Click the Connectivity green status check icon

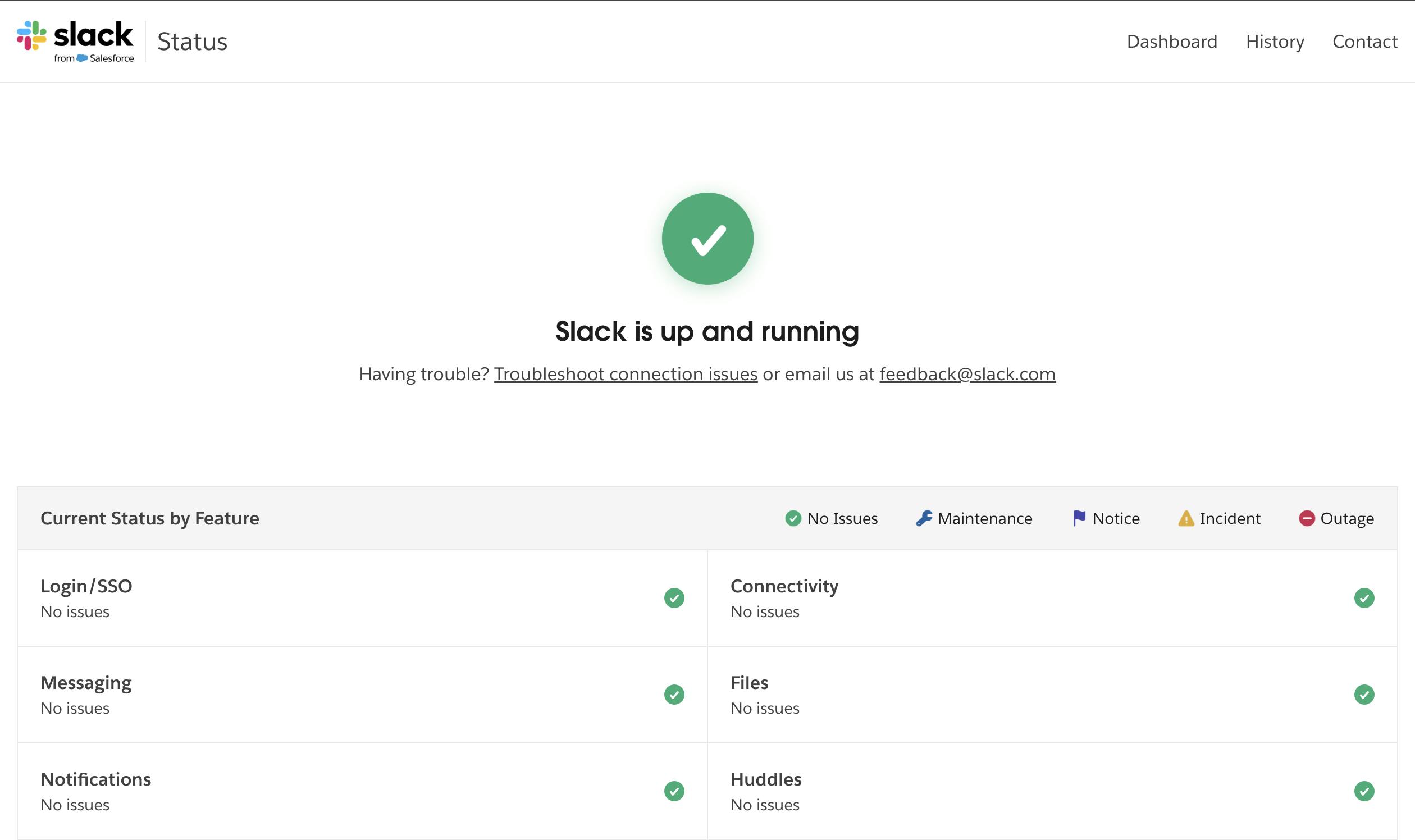click(x=1364, y=599)
